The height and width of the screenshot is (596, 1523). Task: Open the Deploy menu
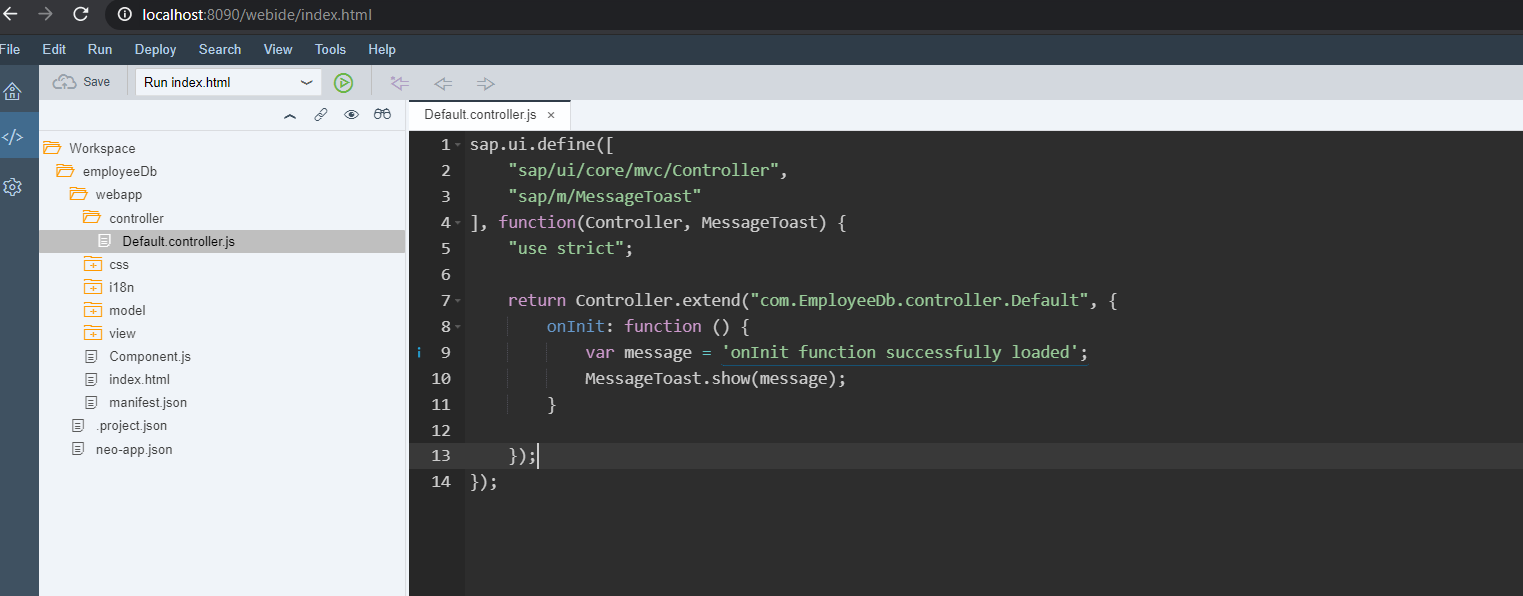(x=155, y=49)
